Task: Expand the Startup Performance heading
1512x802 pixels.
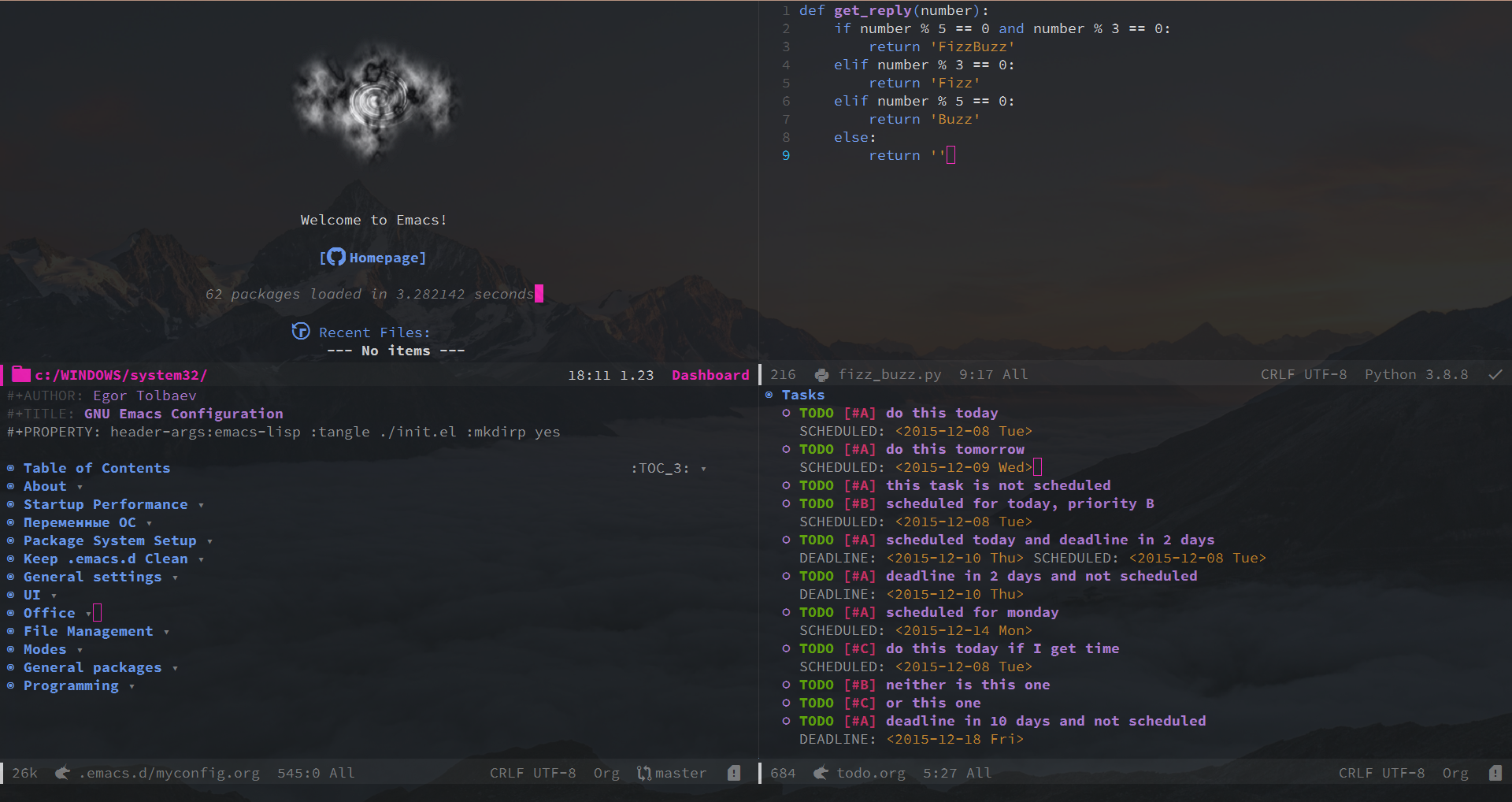Action: (x=201, y=505)
